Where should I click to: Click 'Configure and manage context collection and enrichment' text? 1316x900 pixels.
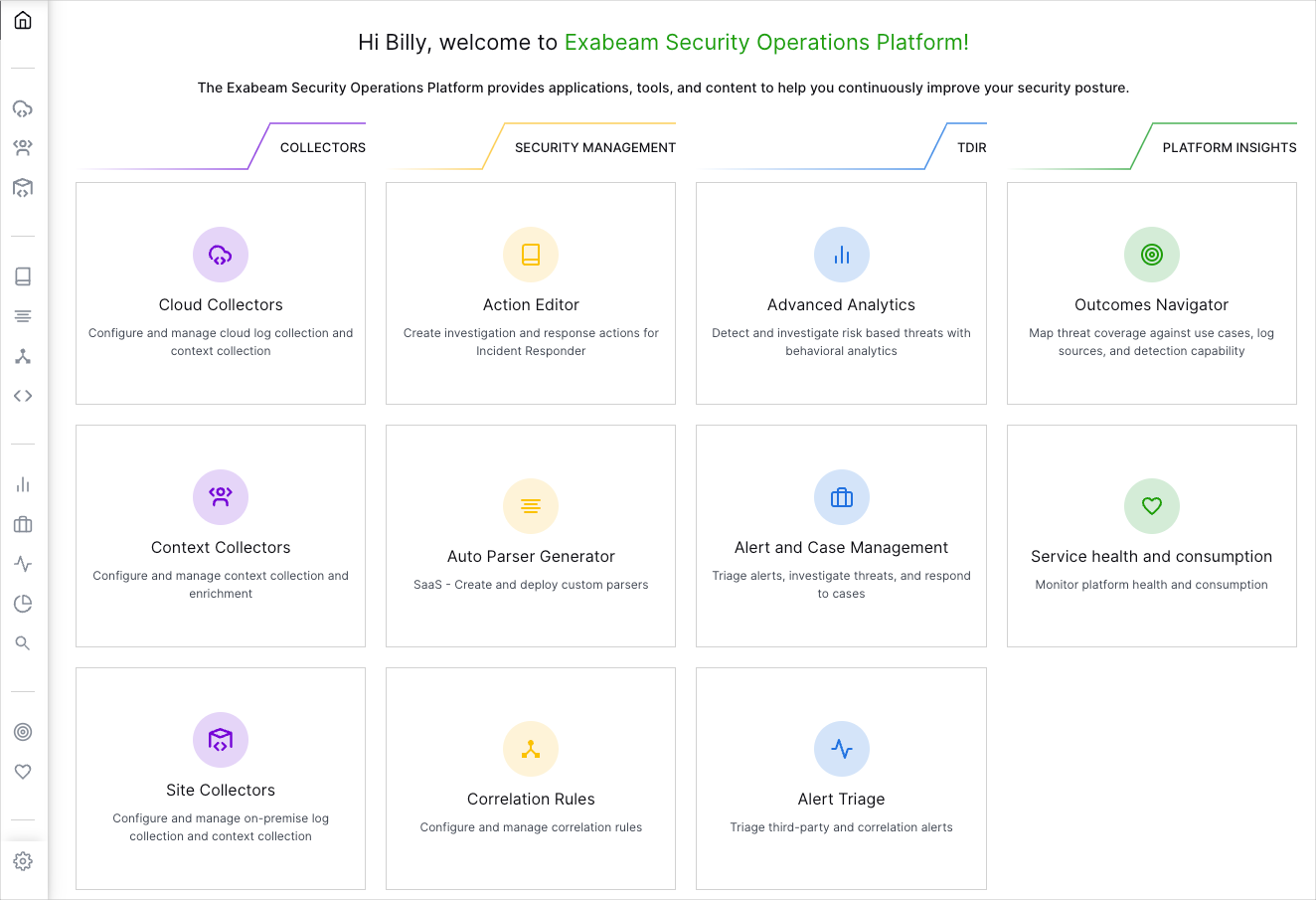[221, 585]
